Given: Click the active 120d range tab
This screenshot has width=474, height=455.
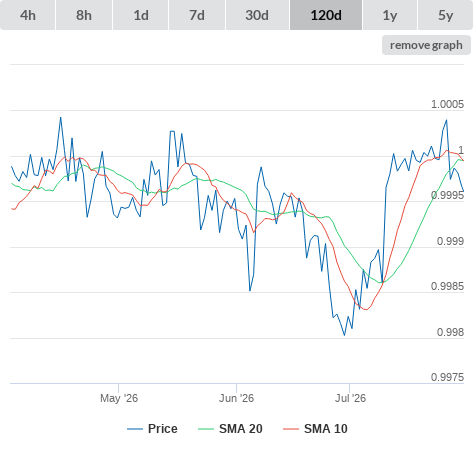Looking at the screenshot, I should [326, 15].
